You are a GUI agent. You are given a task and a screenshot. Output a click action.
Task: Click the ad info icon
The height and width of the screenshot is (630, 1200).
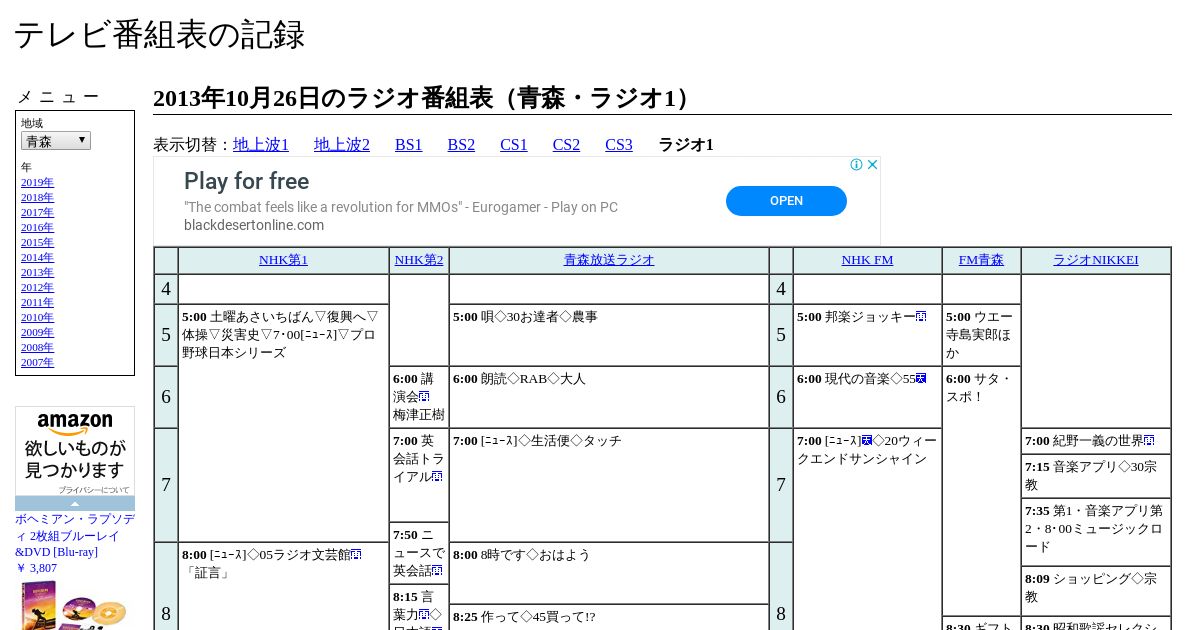click(x=857, y=165)
